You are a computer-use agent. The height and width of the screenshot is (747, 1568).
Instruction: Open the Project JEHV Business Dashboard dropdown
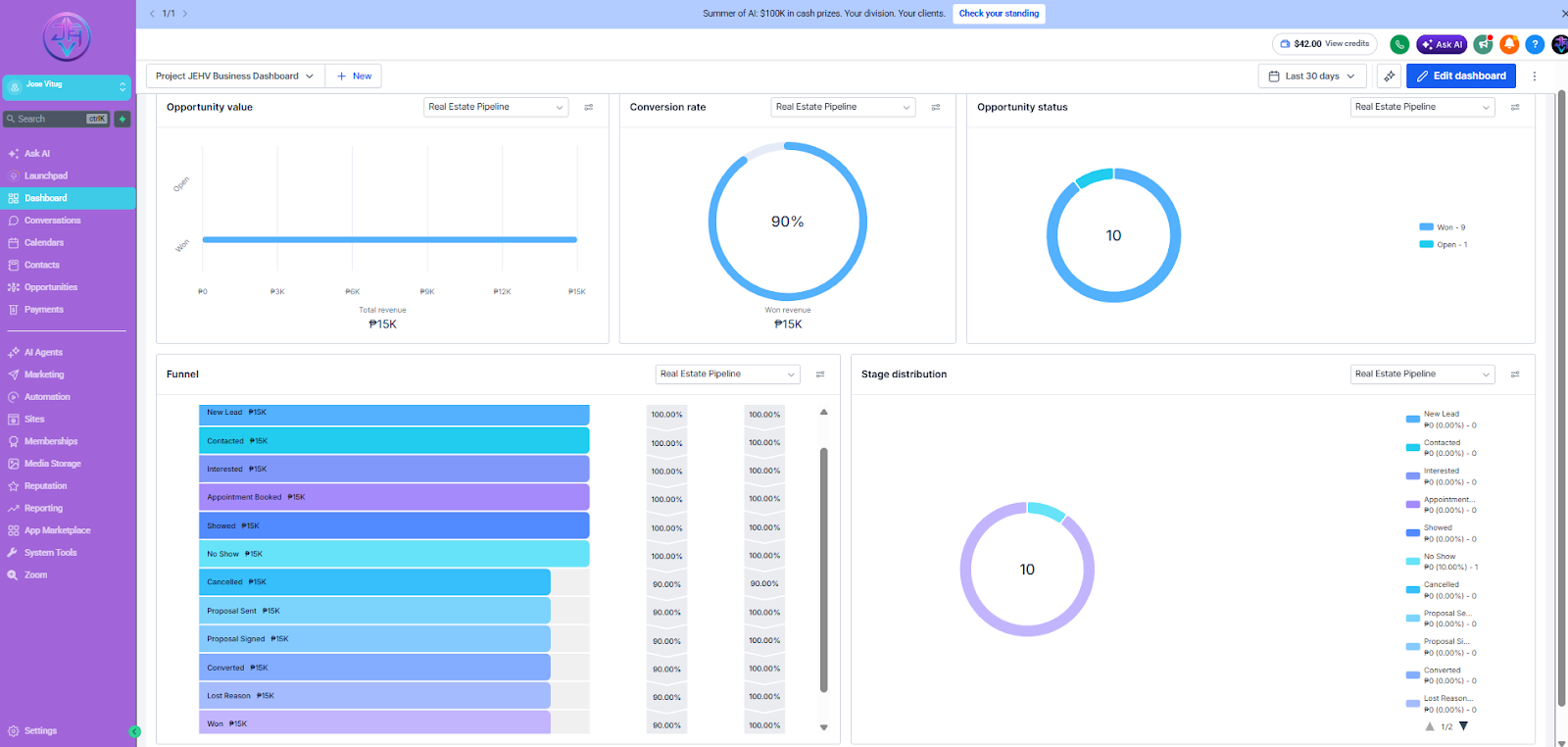coord(235,75)
